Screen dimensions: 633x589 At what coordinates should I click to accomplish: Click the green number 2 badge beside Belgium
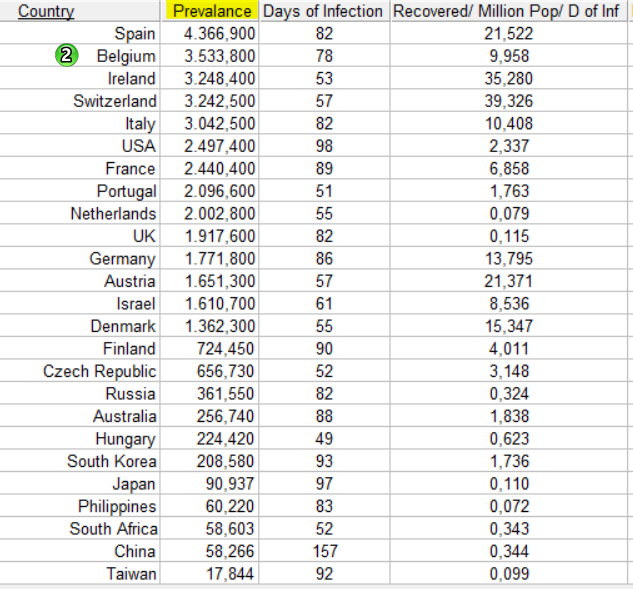(66, 55)
